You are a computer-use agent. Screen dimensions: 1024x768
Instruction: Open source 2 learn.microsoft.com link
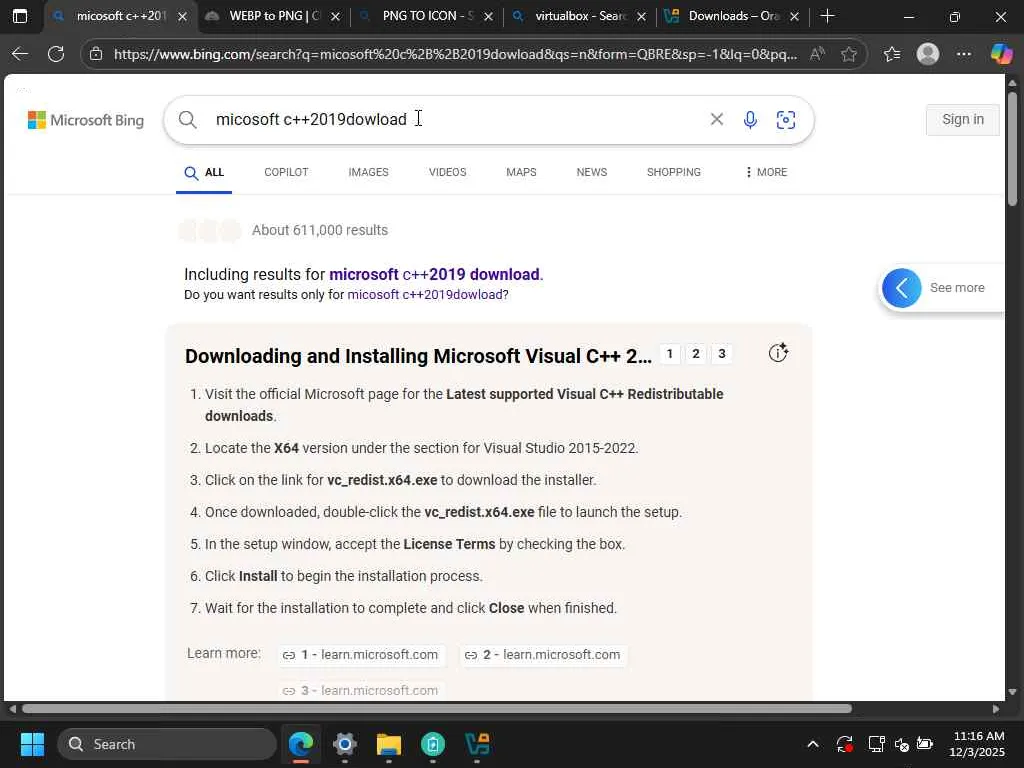pos(543,654)
